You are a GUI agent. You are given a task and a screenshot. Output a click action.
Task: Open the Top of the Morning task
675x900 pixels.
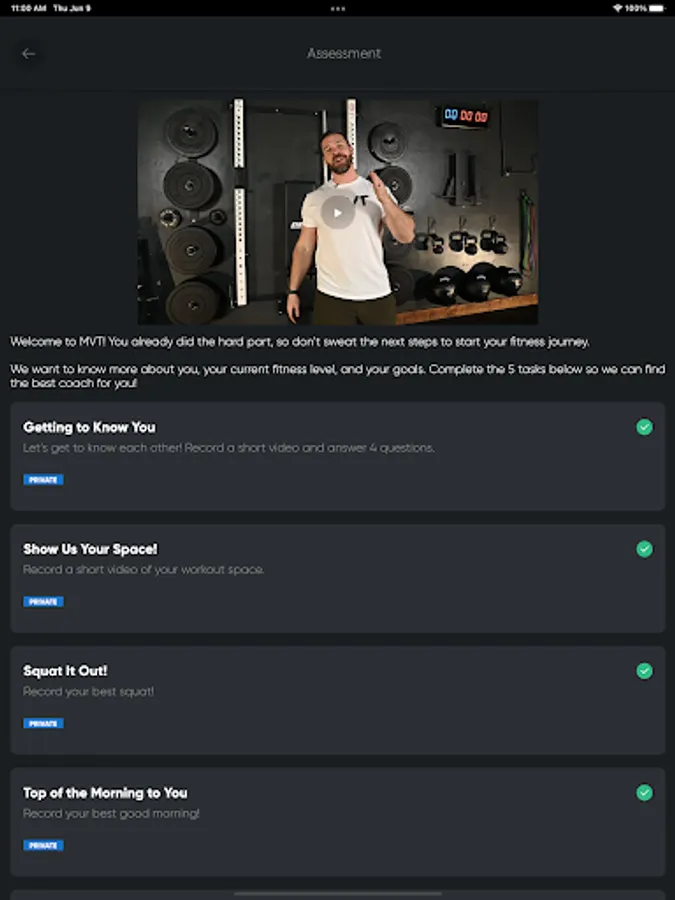coord(338,822)
